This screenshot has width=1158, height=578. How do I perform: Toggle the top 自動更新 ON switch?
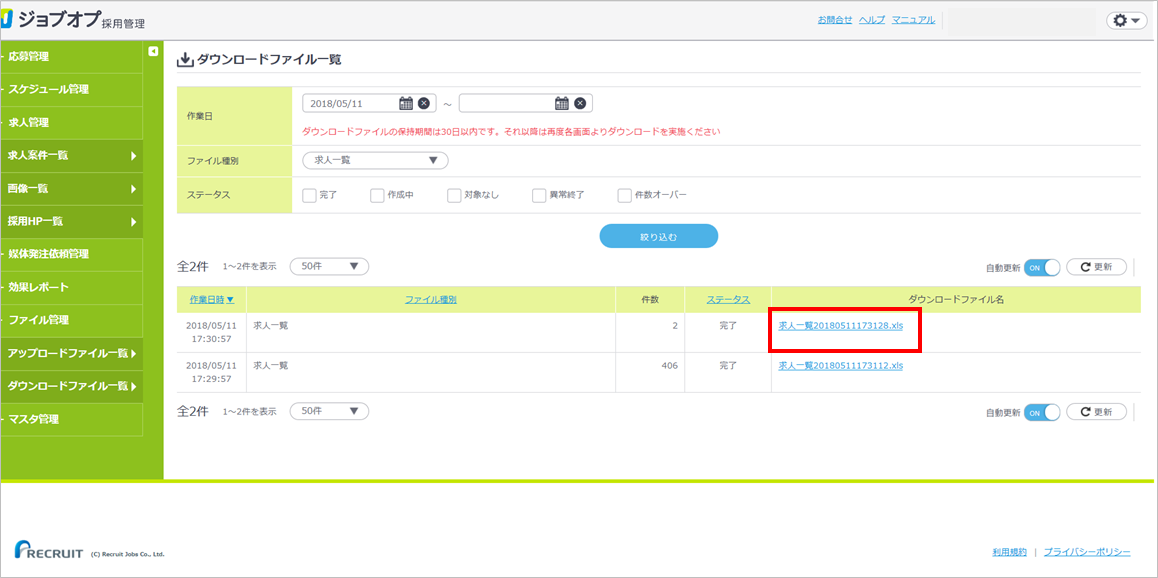[1041, 267]
